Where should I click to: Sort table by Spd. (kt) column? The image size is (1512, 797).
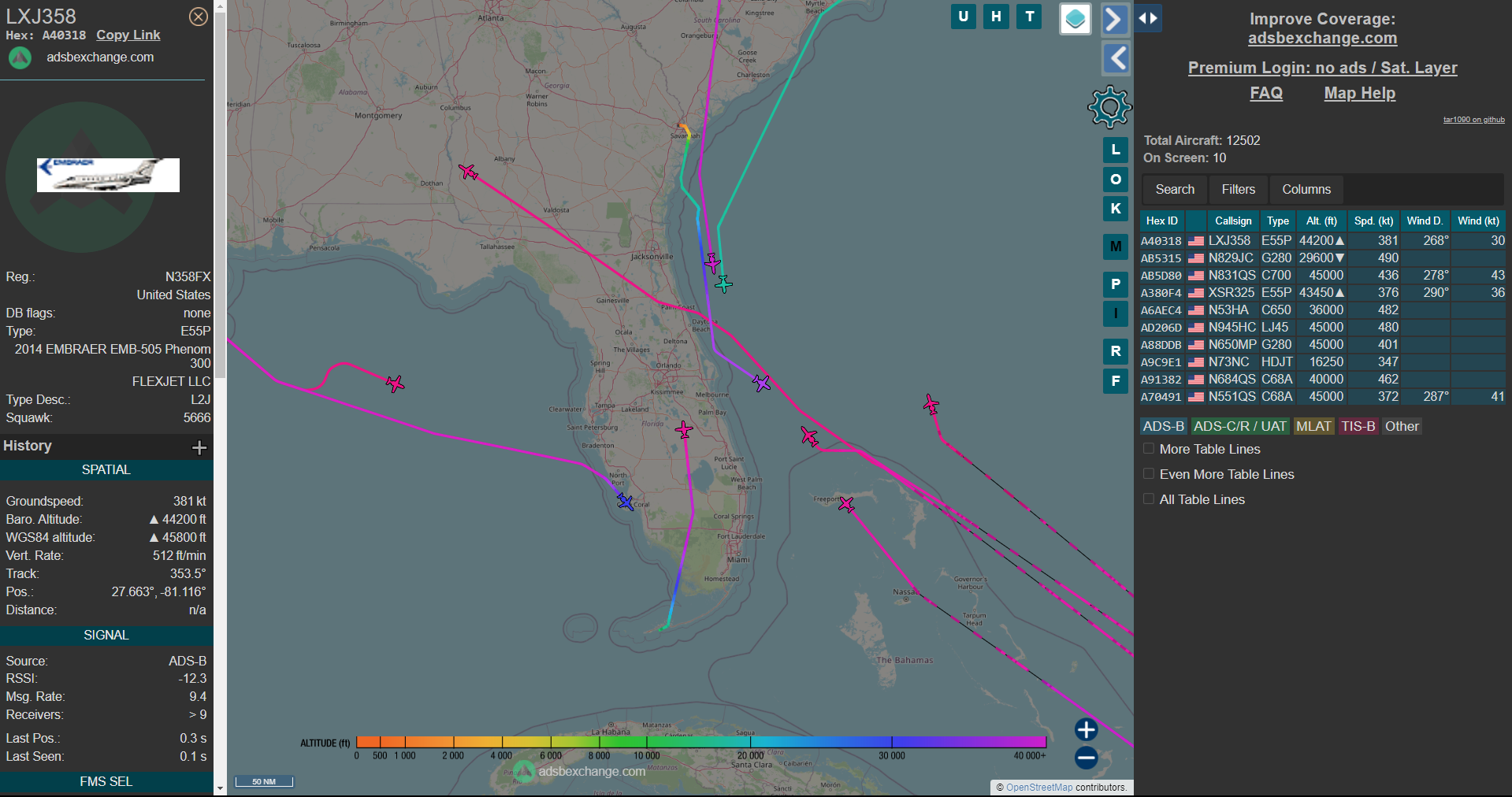[x=1373, y=221]
